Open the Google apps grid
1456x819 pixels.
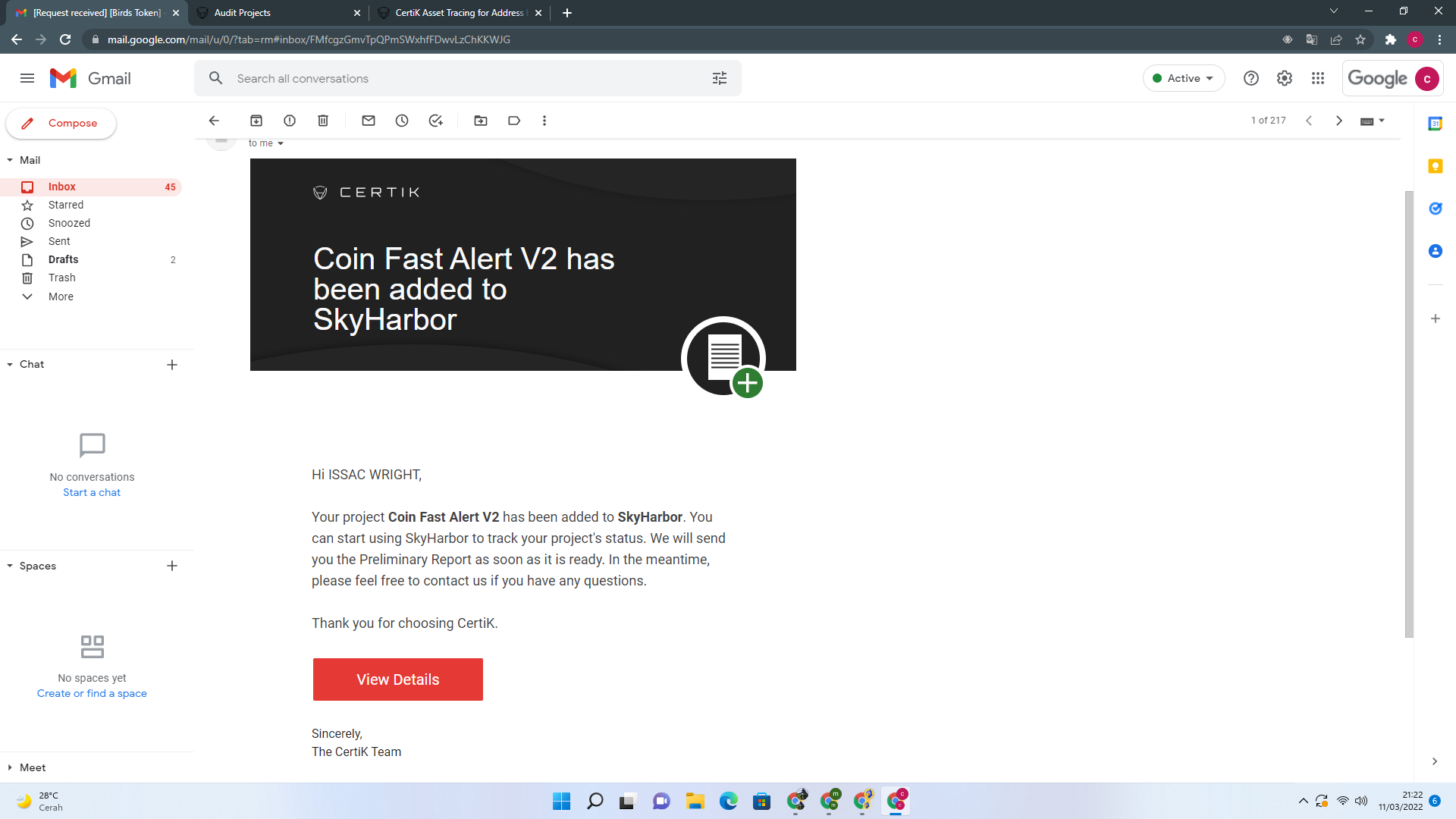pos(1318,78)
